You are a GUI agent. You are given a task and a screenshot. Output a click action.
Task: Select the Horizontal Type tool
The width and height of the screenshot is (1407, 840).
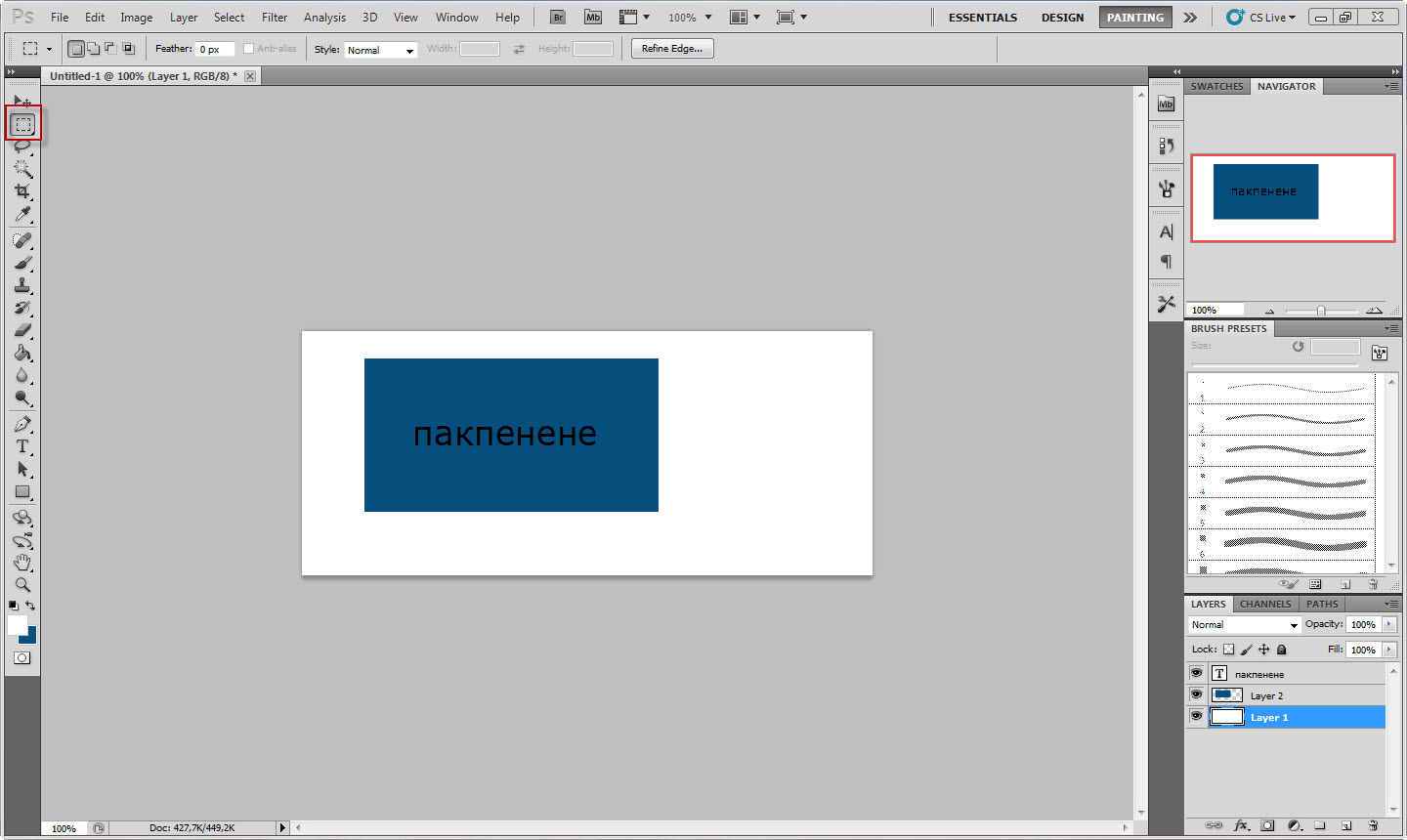click(x=22, y=446)
